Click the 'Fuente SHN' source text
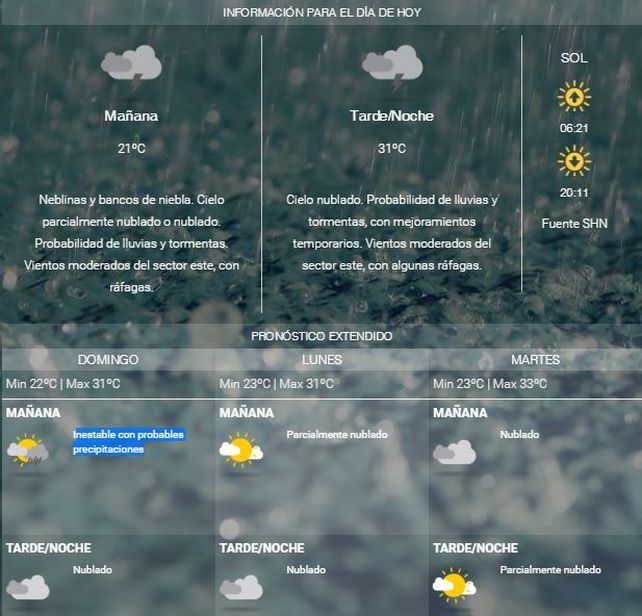642x616 pixels. (574, 224)
